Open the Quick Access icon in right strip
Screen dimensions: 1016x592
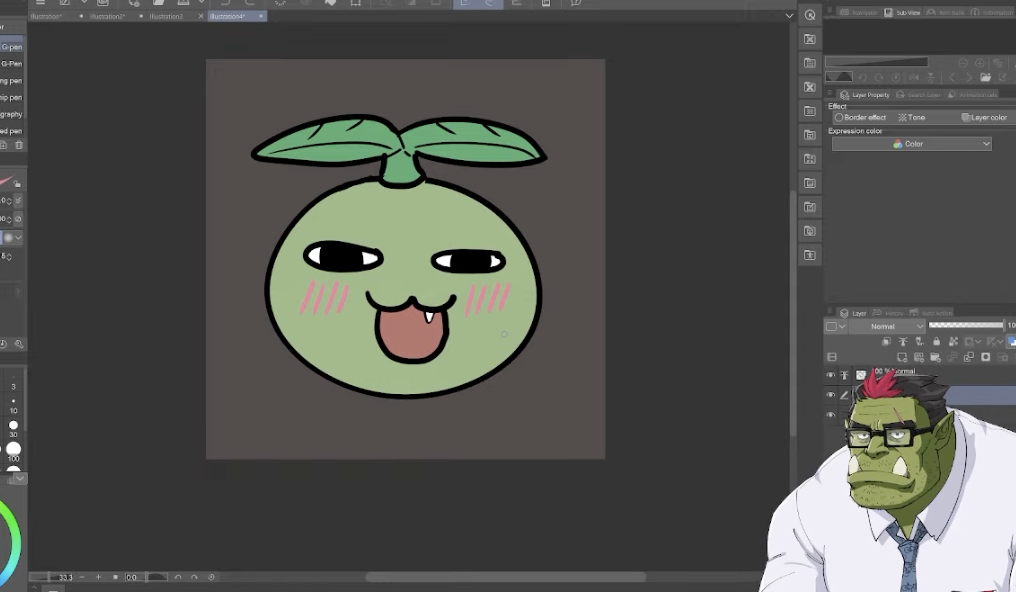tap(810, 15)
